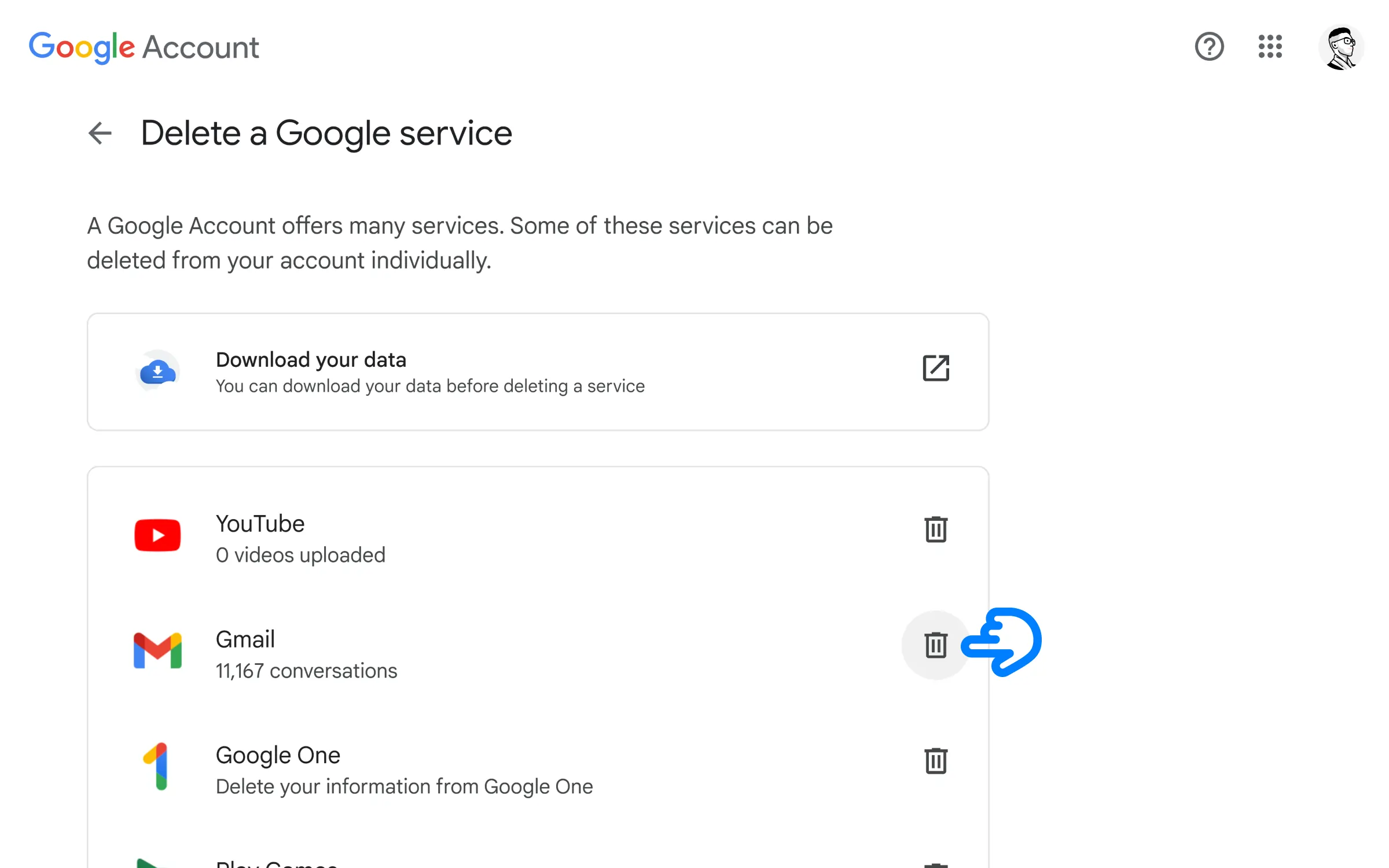Select the Gmail service name
The image size is (1389, 868).
245,639
